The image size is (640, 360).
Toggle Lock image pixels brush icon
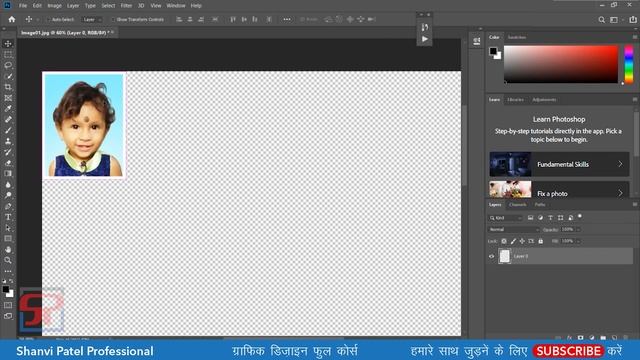pos(513,241)
